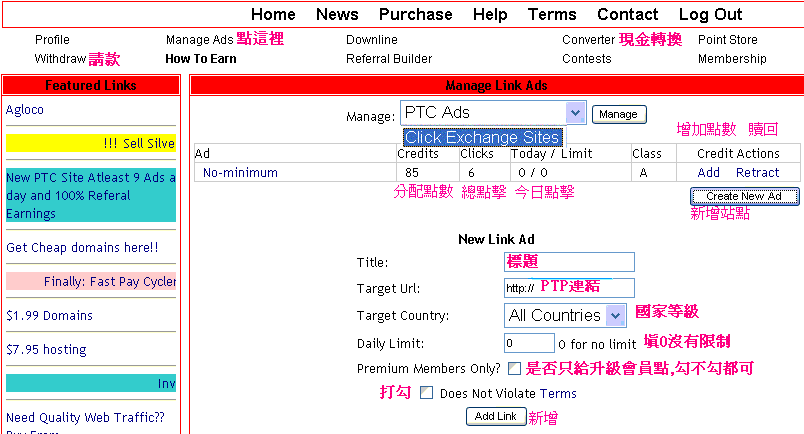Click the Add credit action link
The width and height of the screenshot is (804, 434).
pyautogui.click(x=709, y=173)
